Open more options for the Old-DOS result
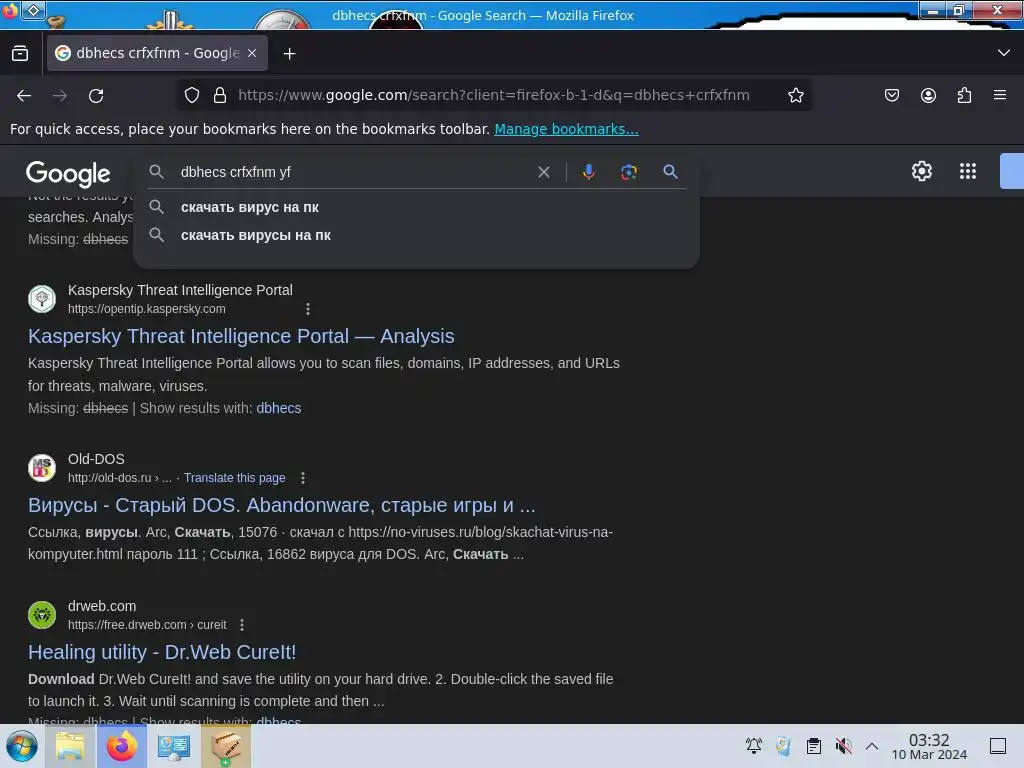 click(302, 478)
